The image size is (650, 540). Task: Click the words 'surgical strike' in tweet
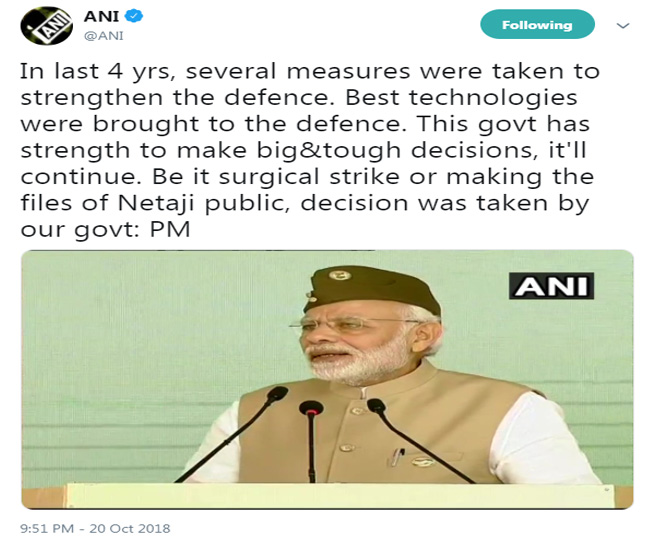309,177
